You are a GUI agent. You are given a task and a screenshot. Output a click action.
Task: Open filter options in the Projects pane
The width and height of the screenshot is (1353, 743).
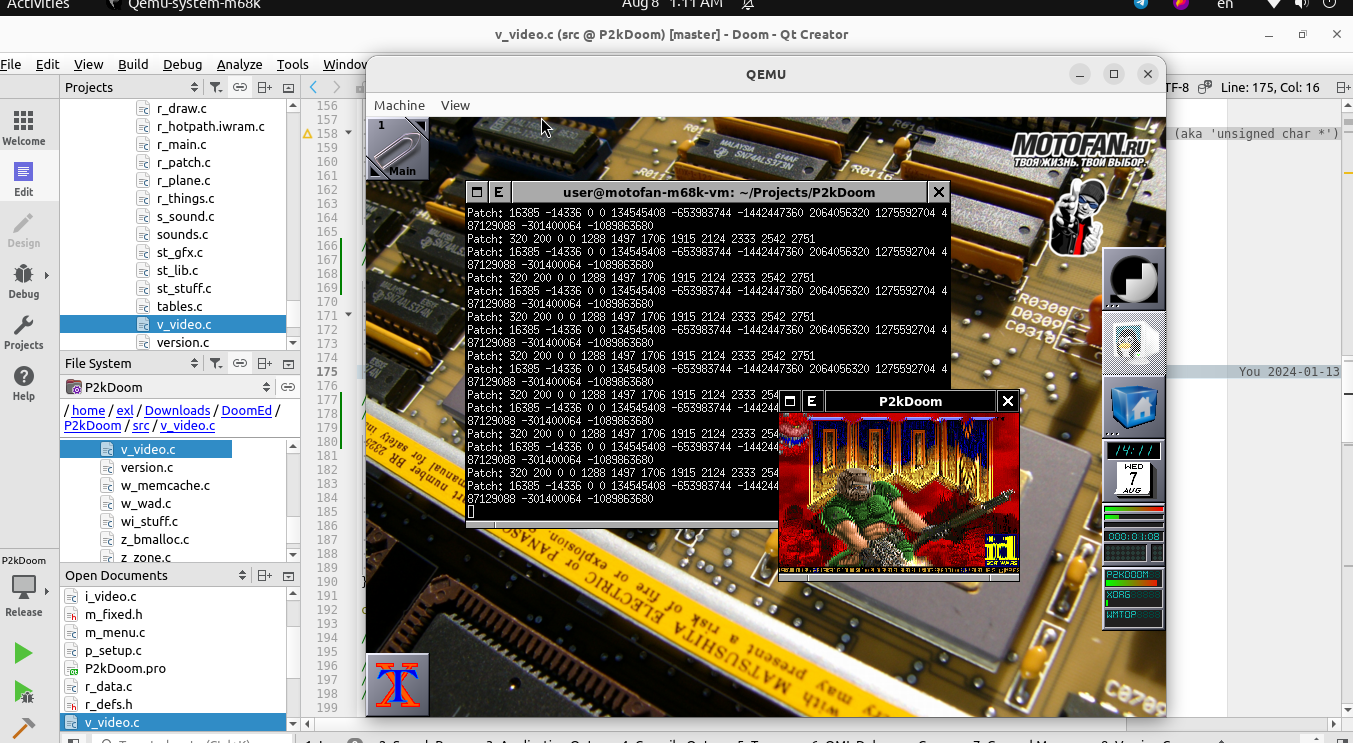pos(215,87)
